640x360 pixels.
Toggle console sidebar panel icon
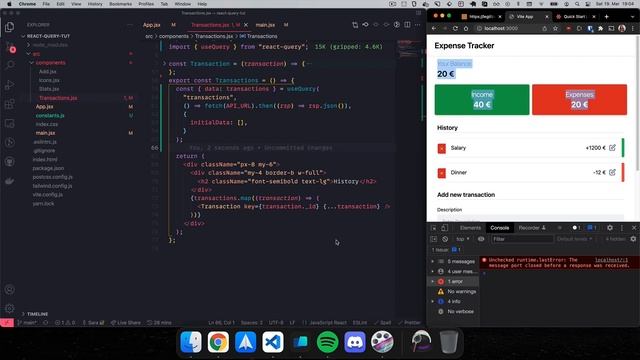click(x=433, y=239)
